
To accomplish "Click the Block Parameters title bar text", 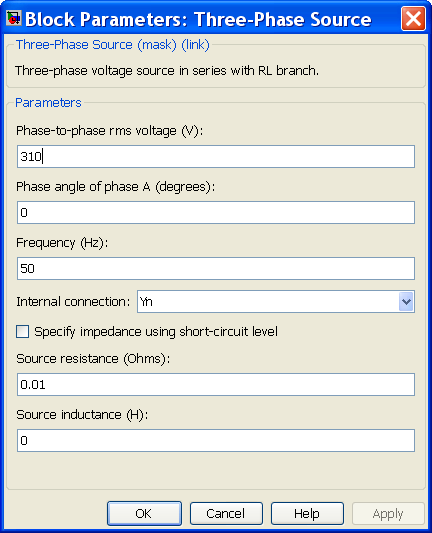I will coord(198,19).
